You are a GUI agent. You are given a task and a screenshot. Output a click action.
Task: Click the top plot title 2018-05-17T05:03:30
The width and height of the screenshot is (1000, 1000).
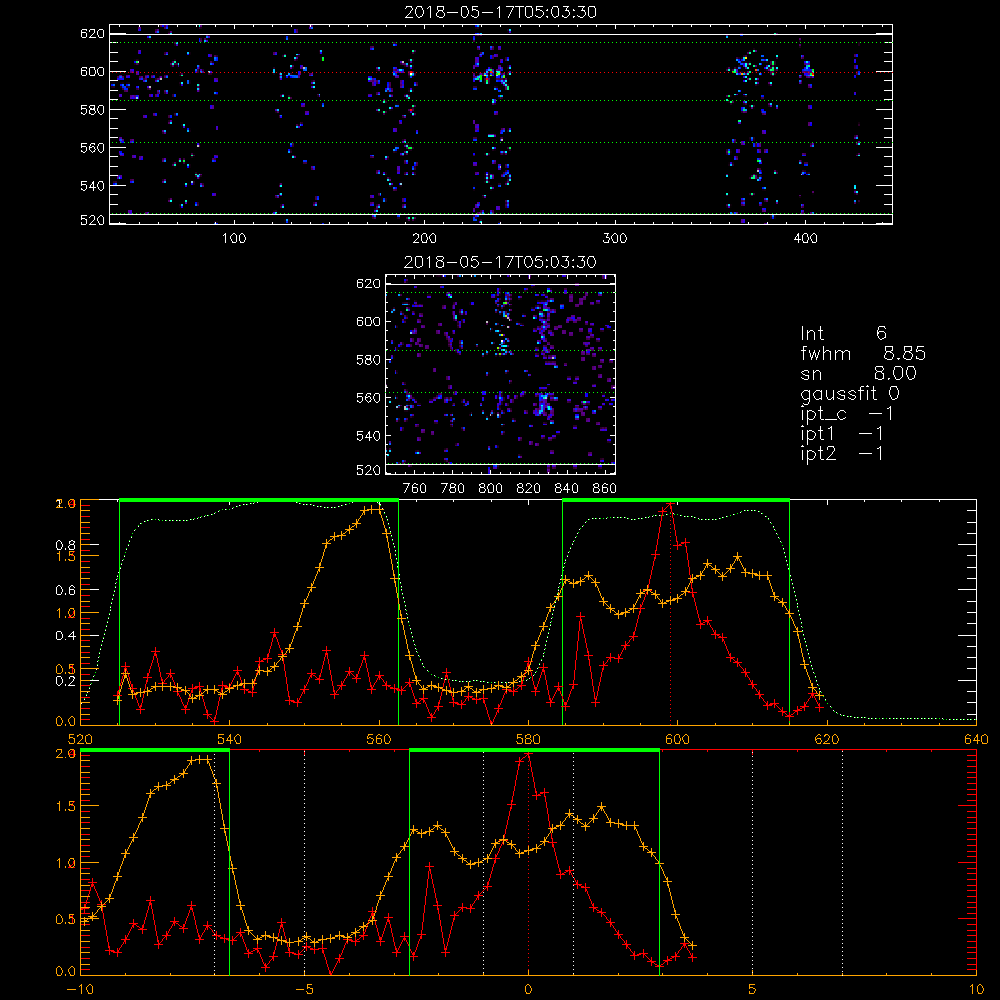click(x=500, y=12)
